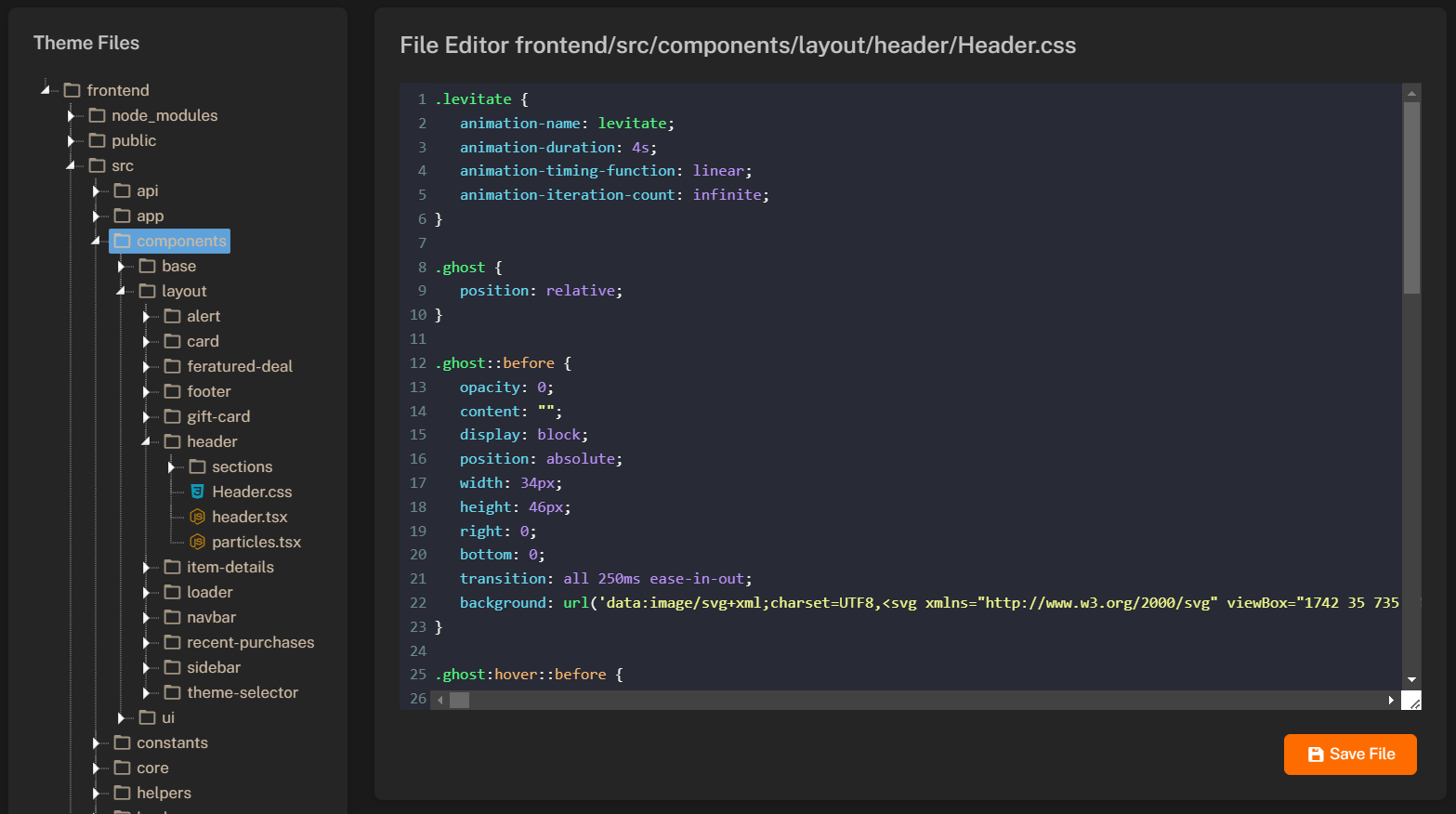
Task: Open header.tsx in the file tree
Action: tap(250, 517)
